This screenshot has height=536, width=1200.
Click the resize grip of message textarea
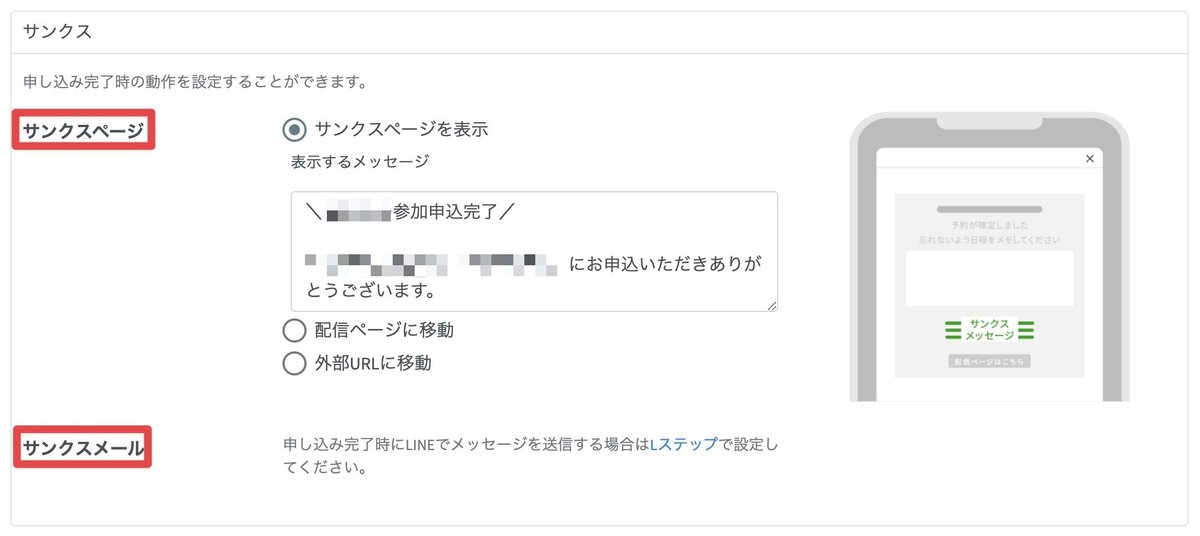pos(771,305)
